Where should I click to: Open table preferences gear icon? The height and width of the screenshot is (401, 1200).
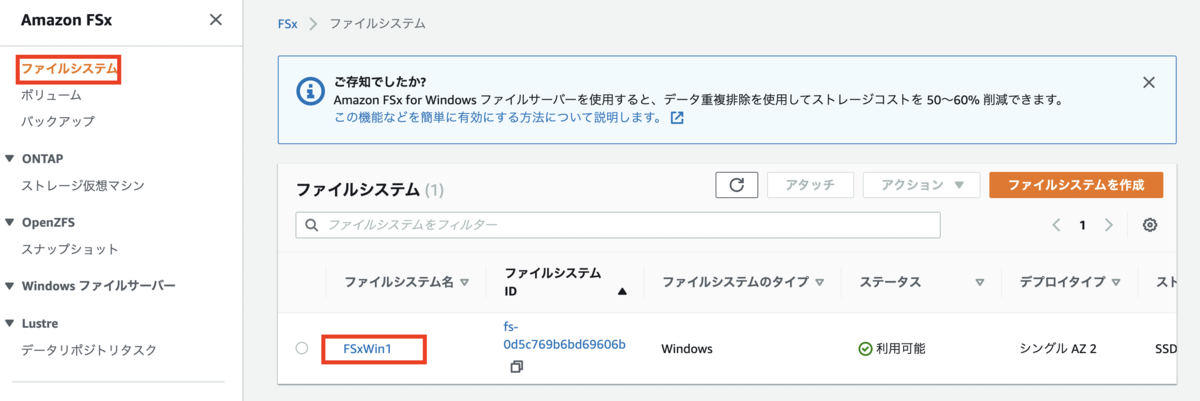[1150, 225]
